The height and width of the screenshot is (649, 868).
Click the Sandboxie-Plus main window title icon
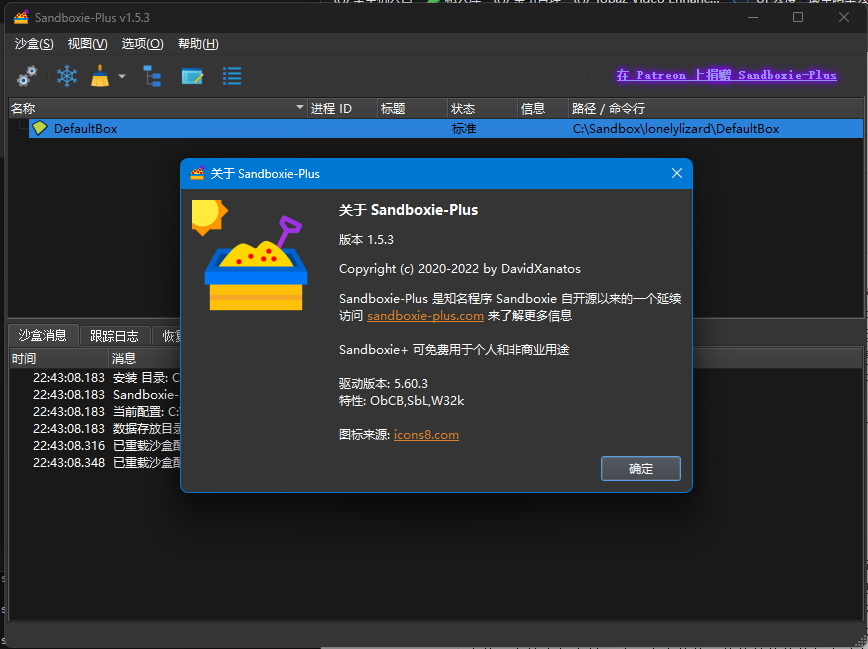pos(21,17)
